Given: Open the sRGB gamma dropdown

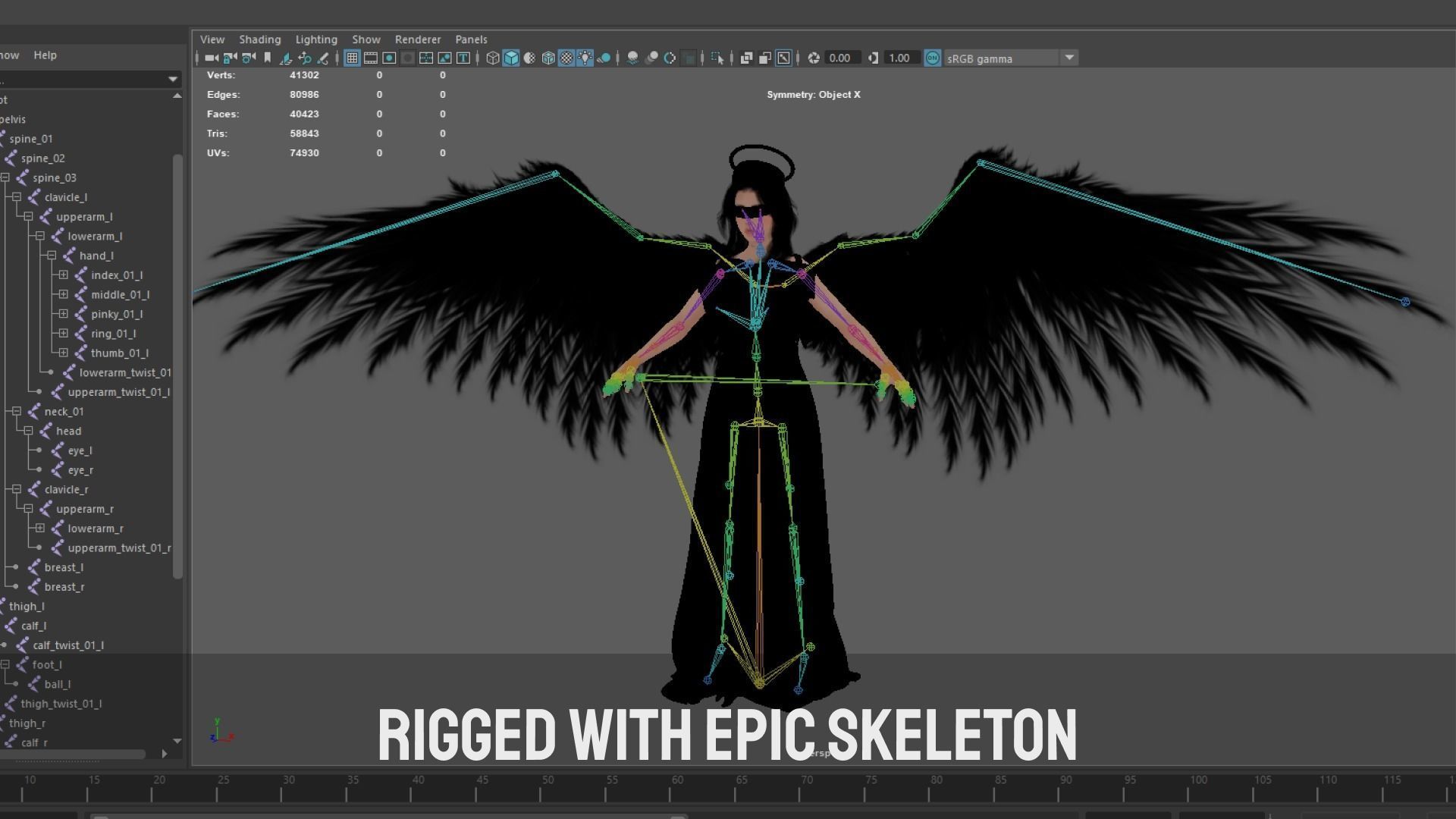Looking at the screenshot, I should (x=1069, y=58).
